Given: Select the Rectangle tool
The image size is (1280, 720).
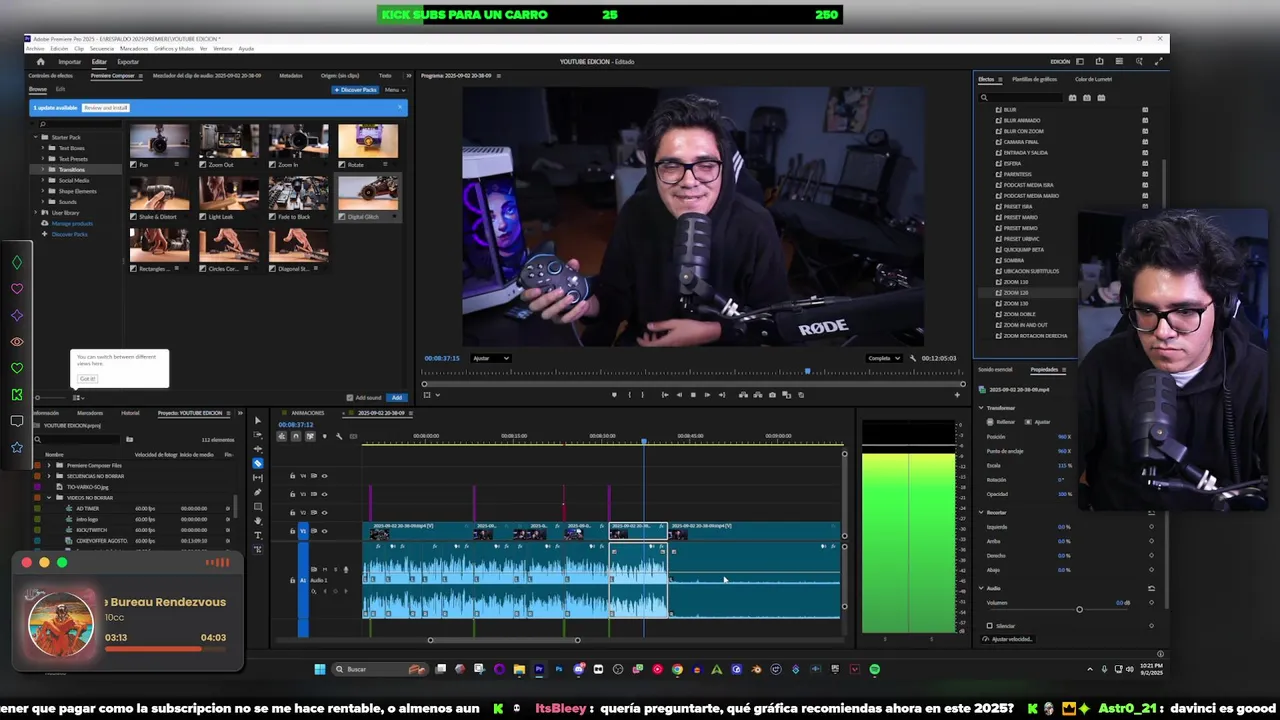Looking at the screenshot, I should [x=257, y=506].
